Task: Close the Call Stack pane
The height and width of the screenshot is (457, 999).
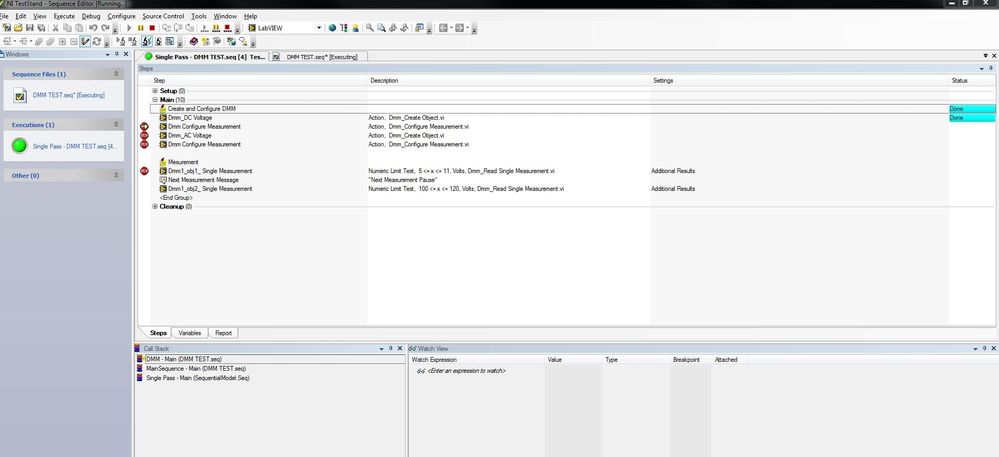Action: click(x=400, y=349)
